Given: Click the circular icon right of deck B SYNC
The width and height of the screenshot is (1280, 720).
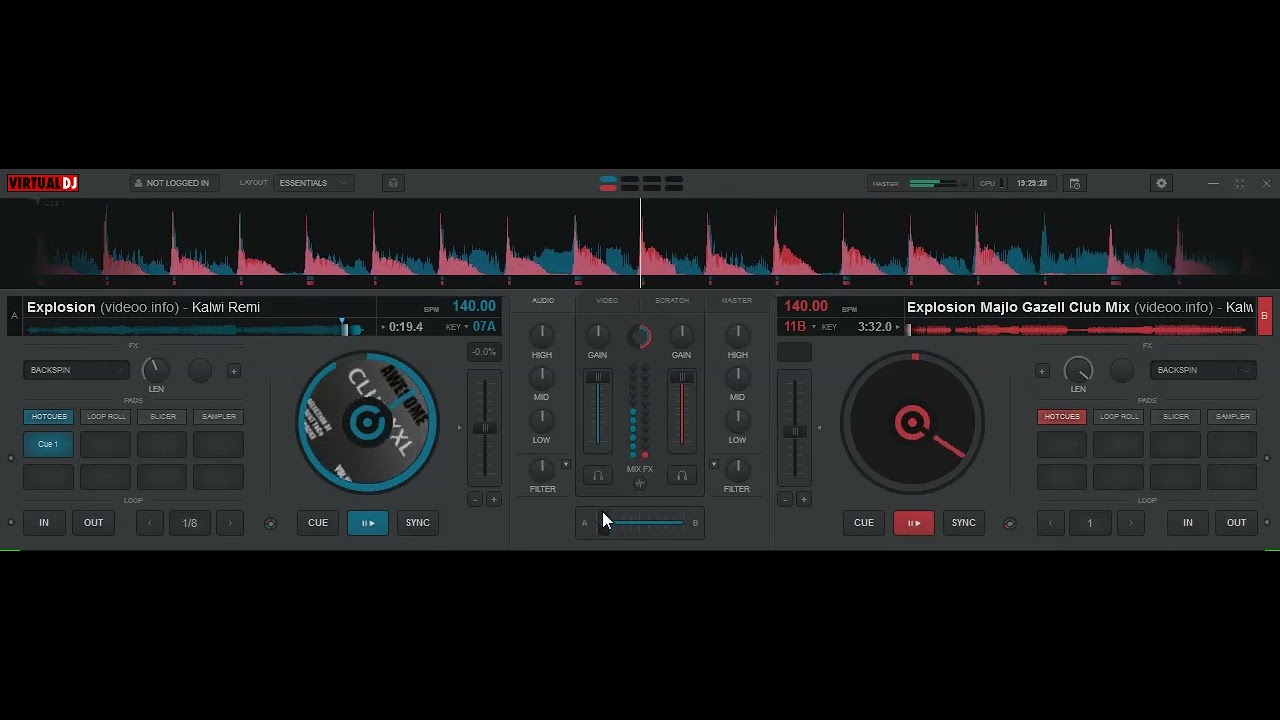Looking at the screenshot, I should click(1009, 523).
